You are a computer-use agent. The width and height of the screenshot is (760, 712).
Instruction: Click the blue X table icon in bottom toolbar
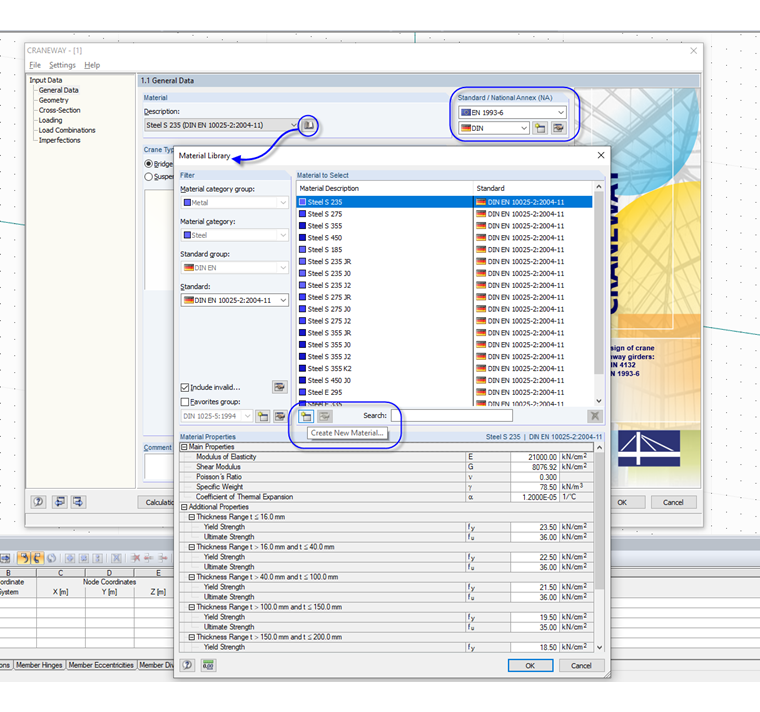click(116, 558)
